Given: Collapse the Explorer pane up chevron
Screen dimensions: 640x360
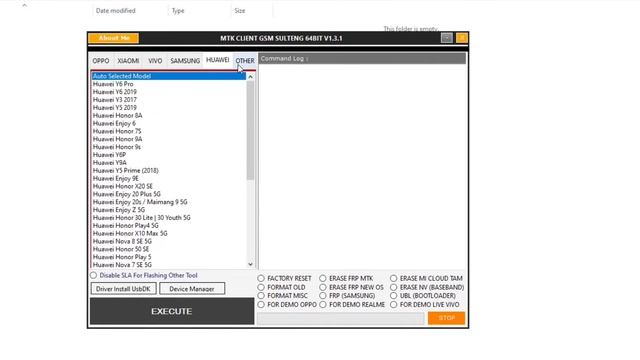Looking at the screenshot, I should click(24, 5).
